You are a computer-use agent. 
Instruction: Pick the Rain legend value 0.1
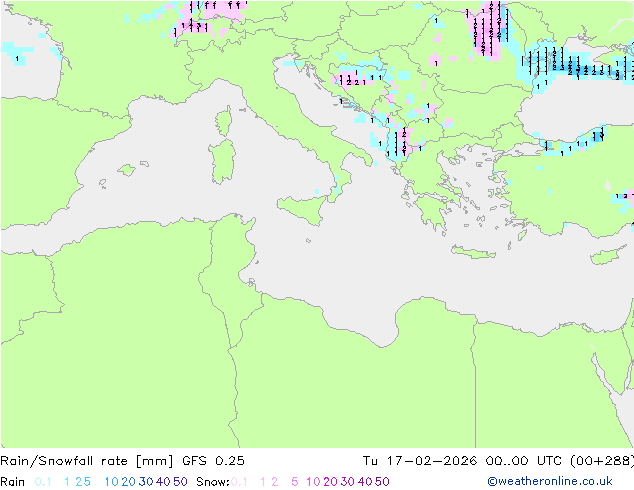(x=43, y=482)
